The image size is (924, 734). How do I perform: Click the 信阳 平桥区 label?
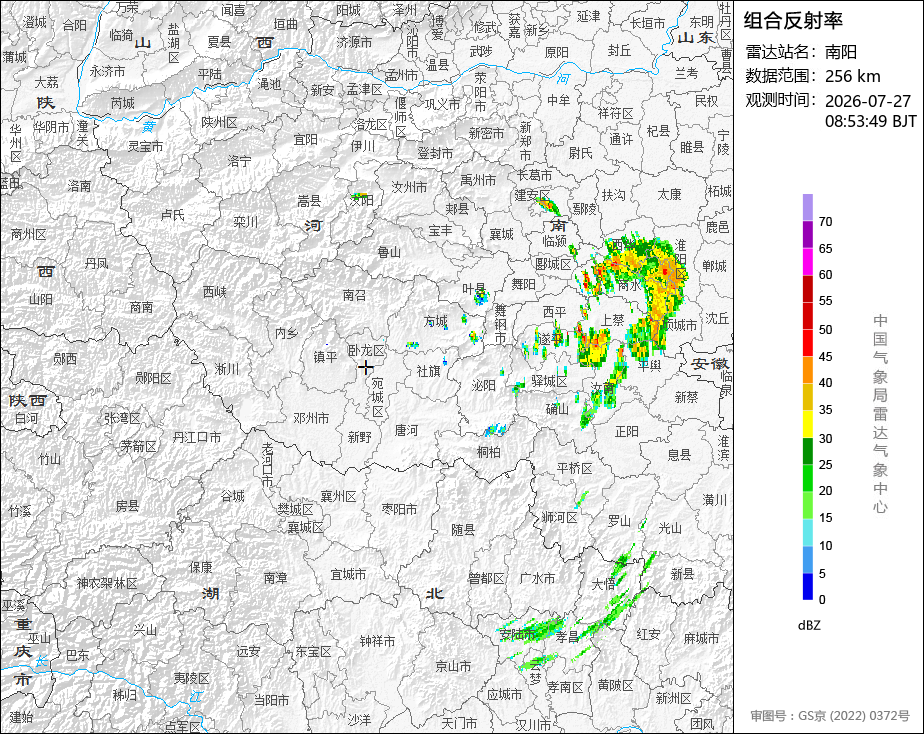(575, 468)
